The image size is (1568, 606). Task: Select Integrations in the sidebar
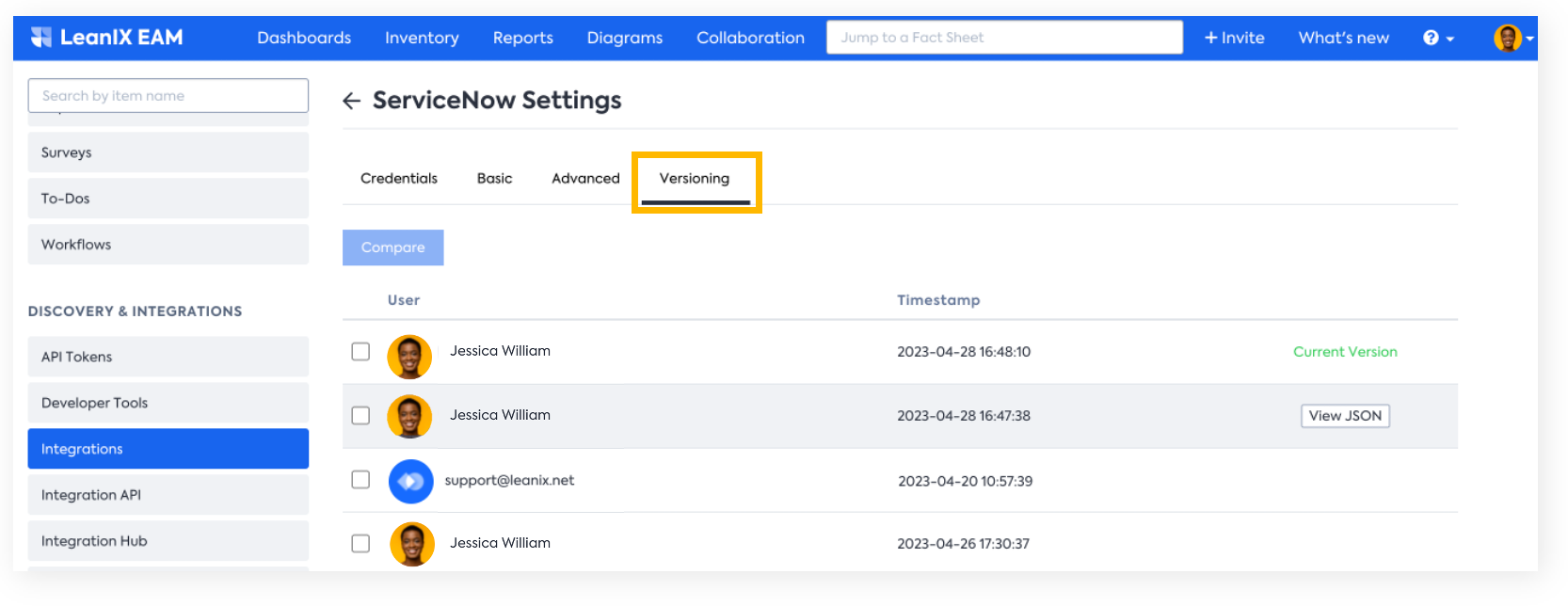(x=168, y=449)
